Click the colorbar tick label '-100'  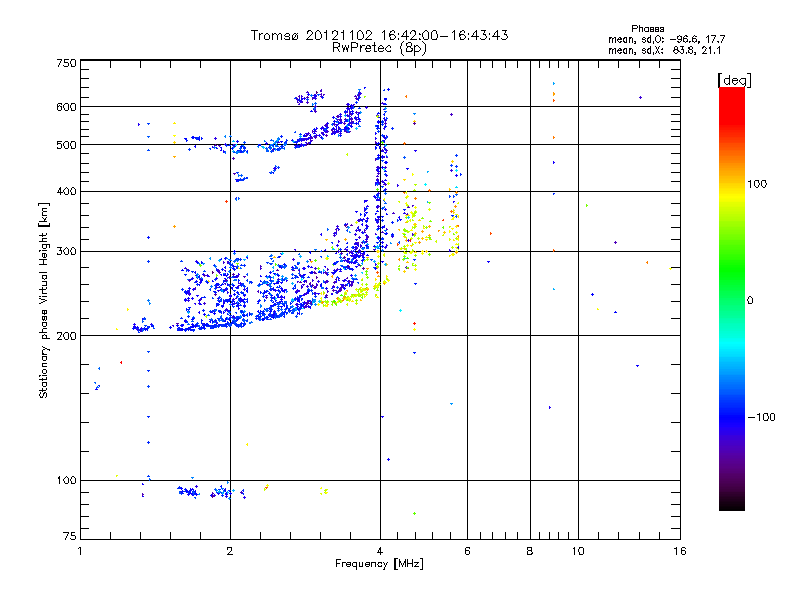click(762, 417)
